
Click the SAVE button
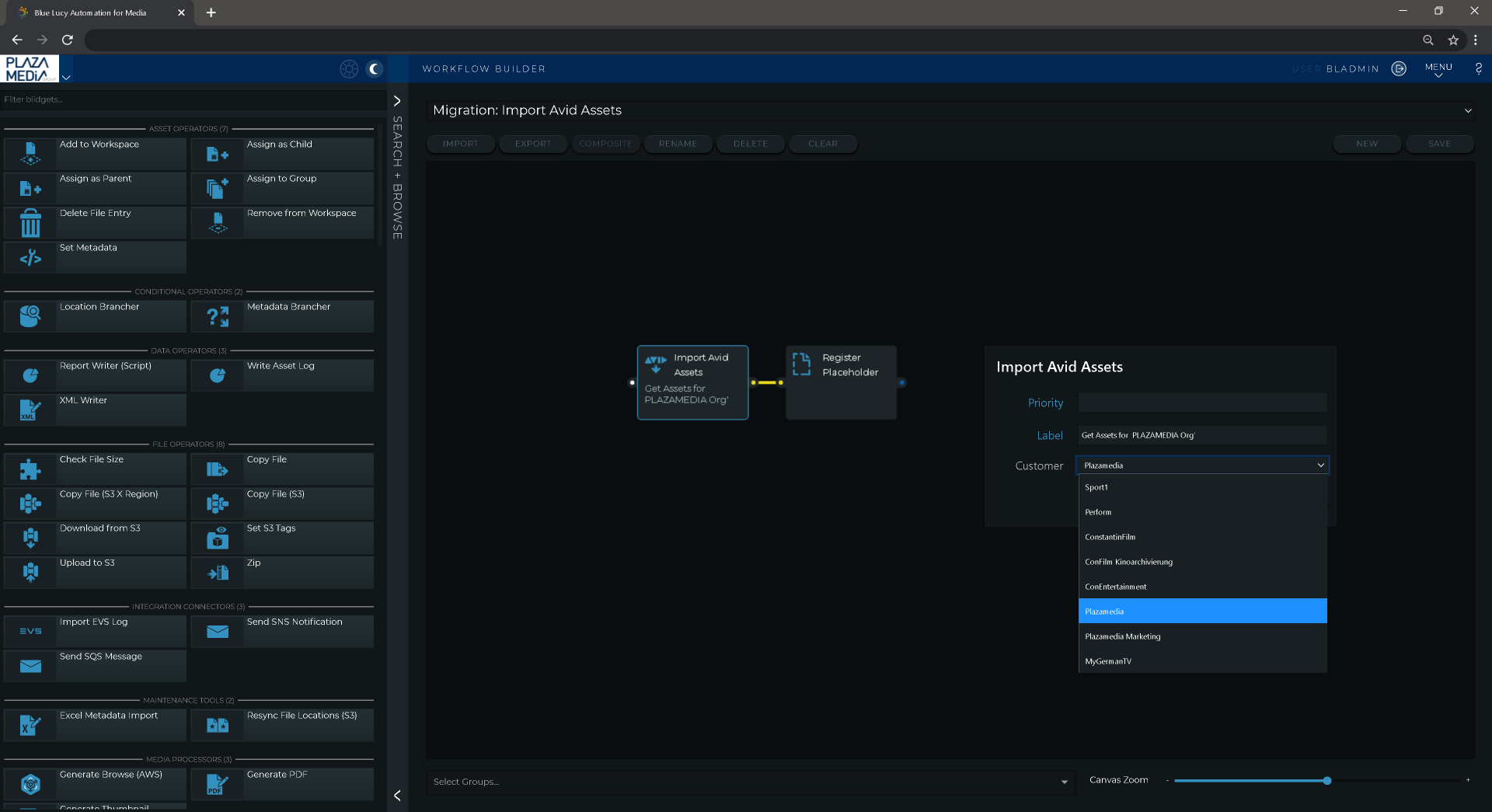(1439, 144)
